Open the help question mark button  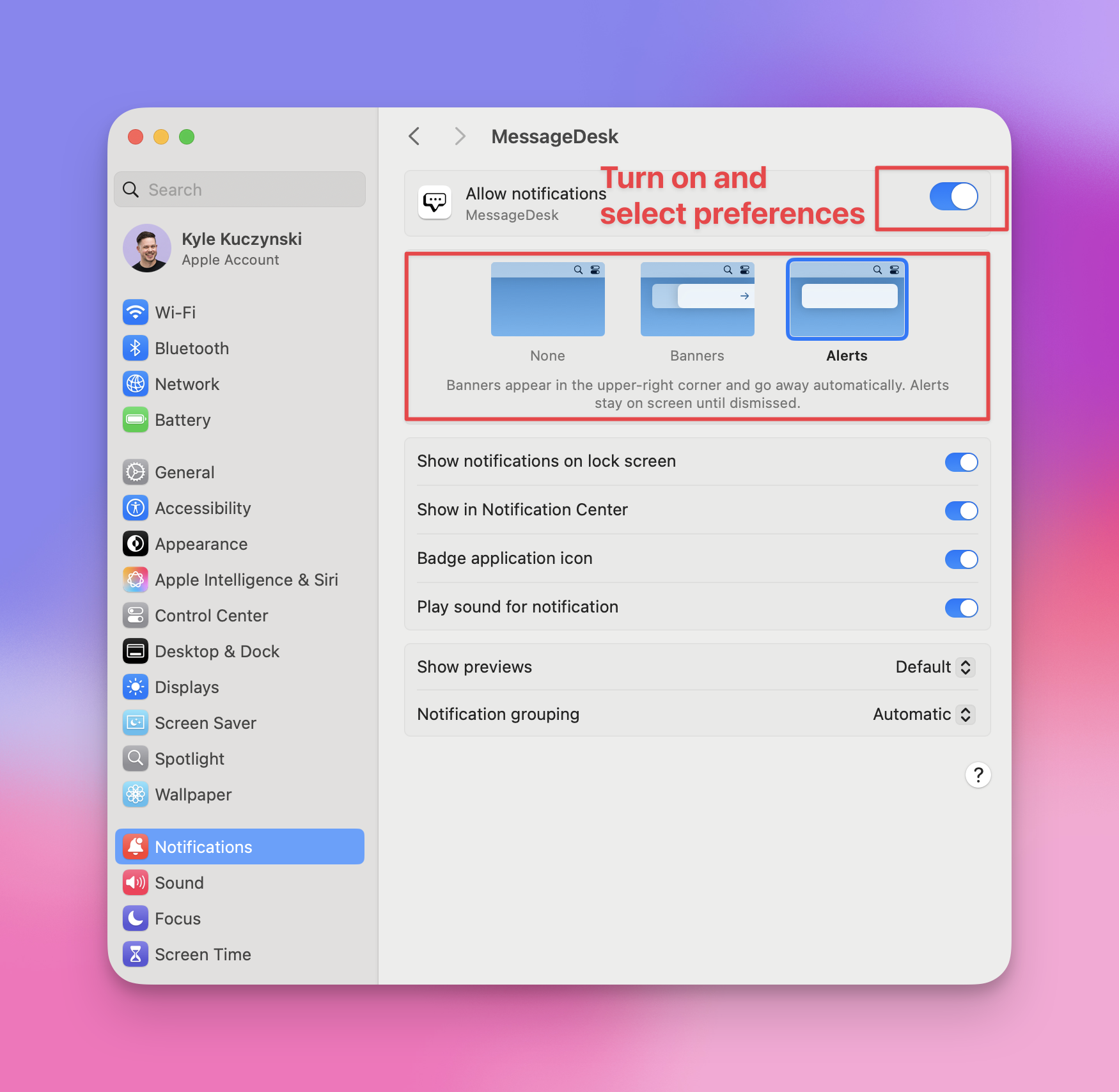click(x=978, y=775)
